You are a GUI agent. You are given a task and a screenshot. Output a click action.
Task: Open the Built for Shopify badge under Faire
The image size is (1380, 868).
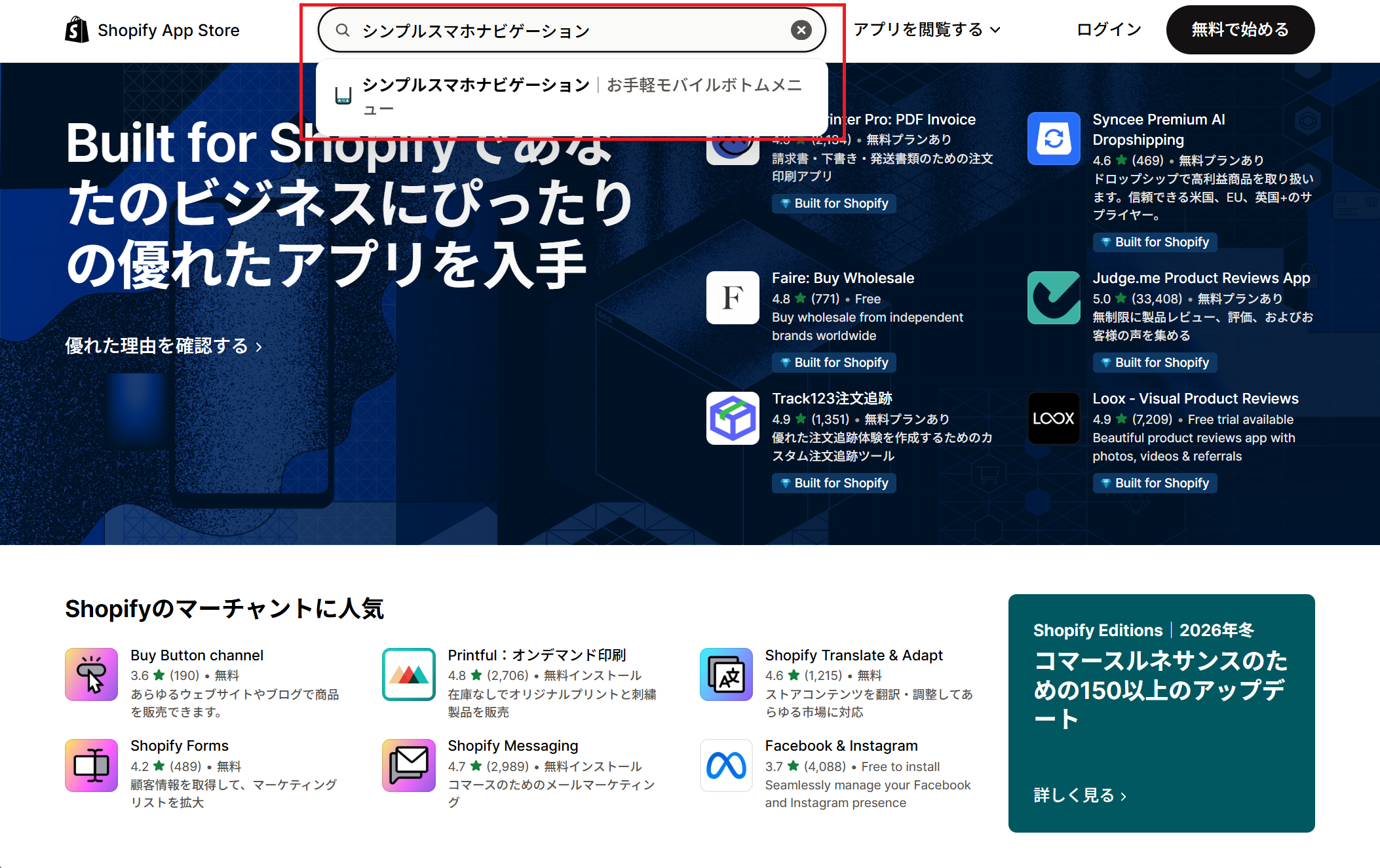pos(833,362)
